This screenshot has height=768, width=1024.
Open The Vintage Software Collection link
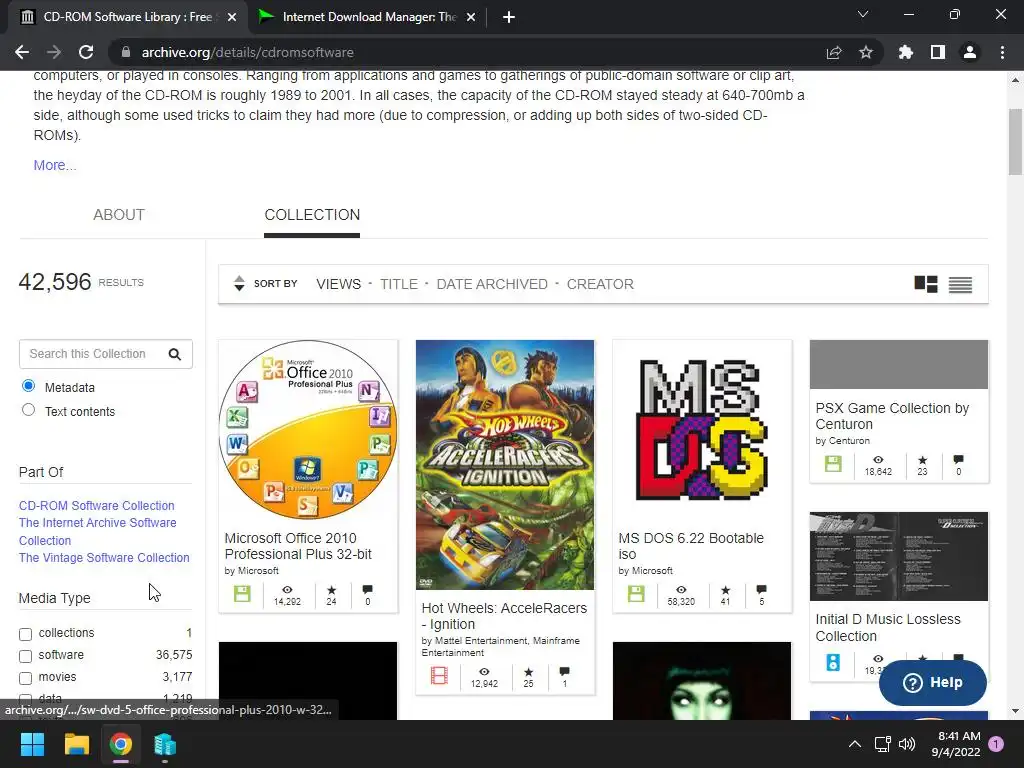click(104, 558)
